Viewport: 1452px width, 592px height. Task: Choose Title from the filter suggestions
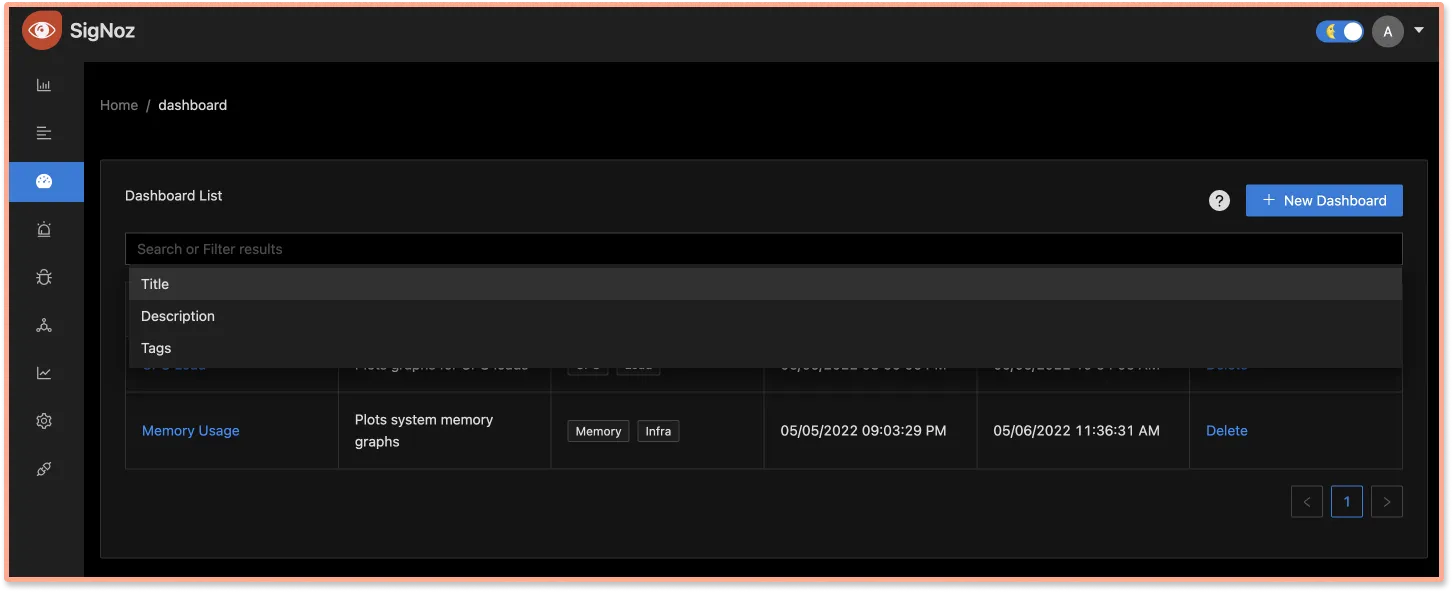coord(765,284)
